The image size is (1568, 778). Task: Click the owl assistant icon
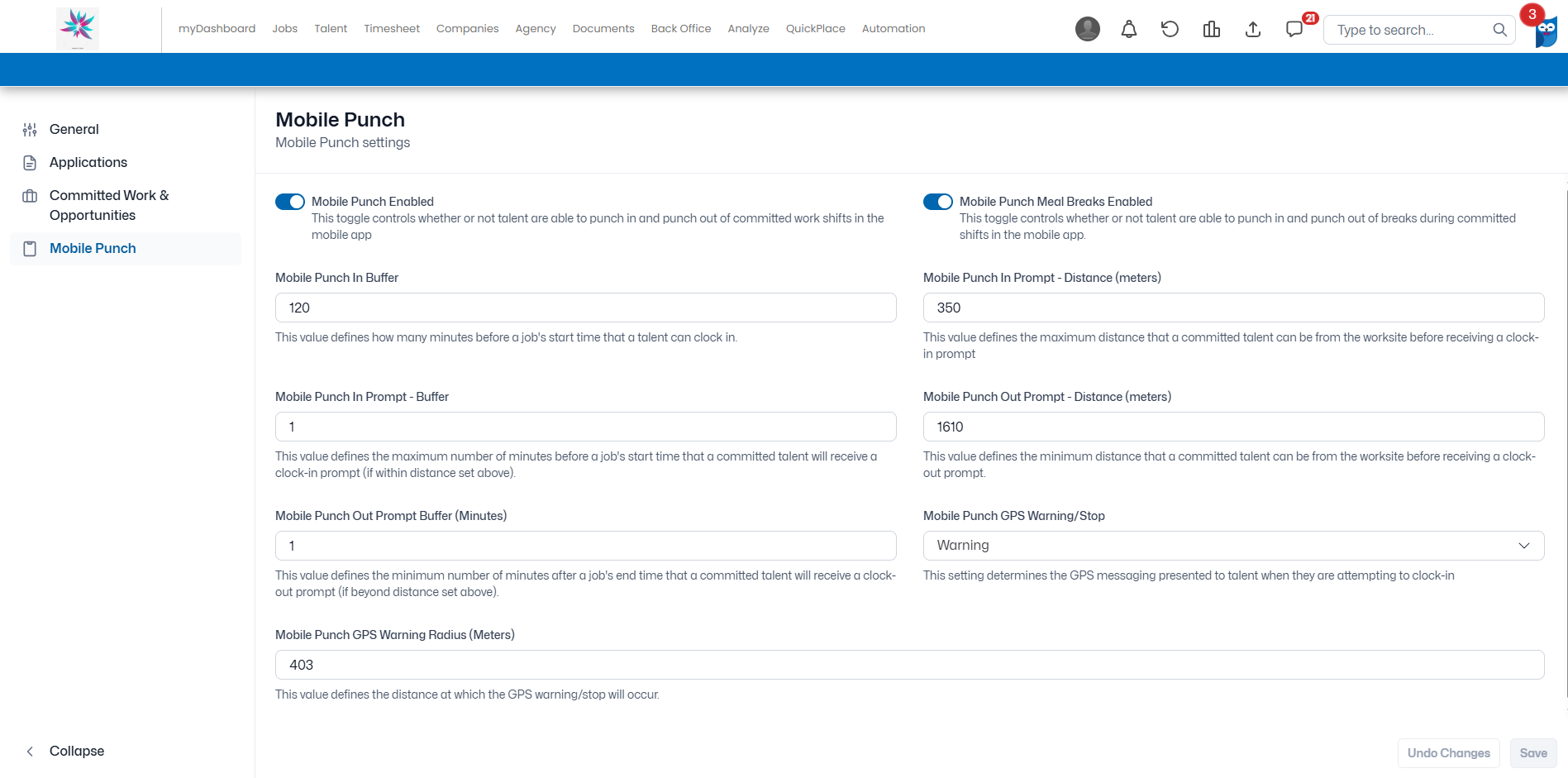point(1547,31)
